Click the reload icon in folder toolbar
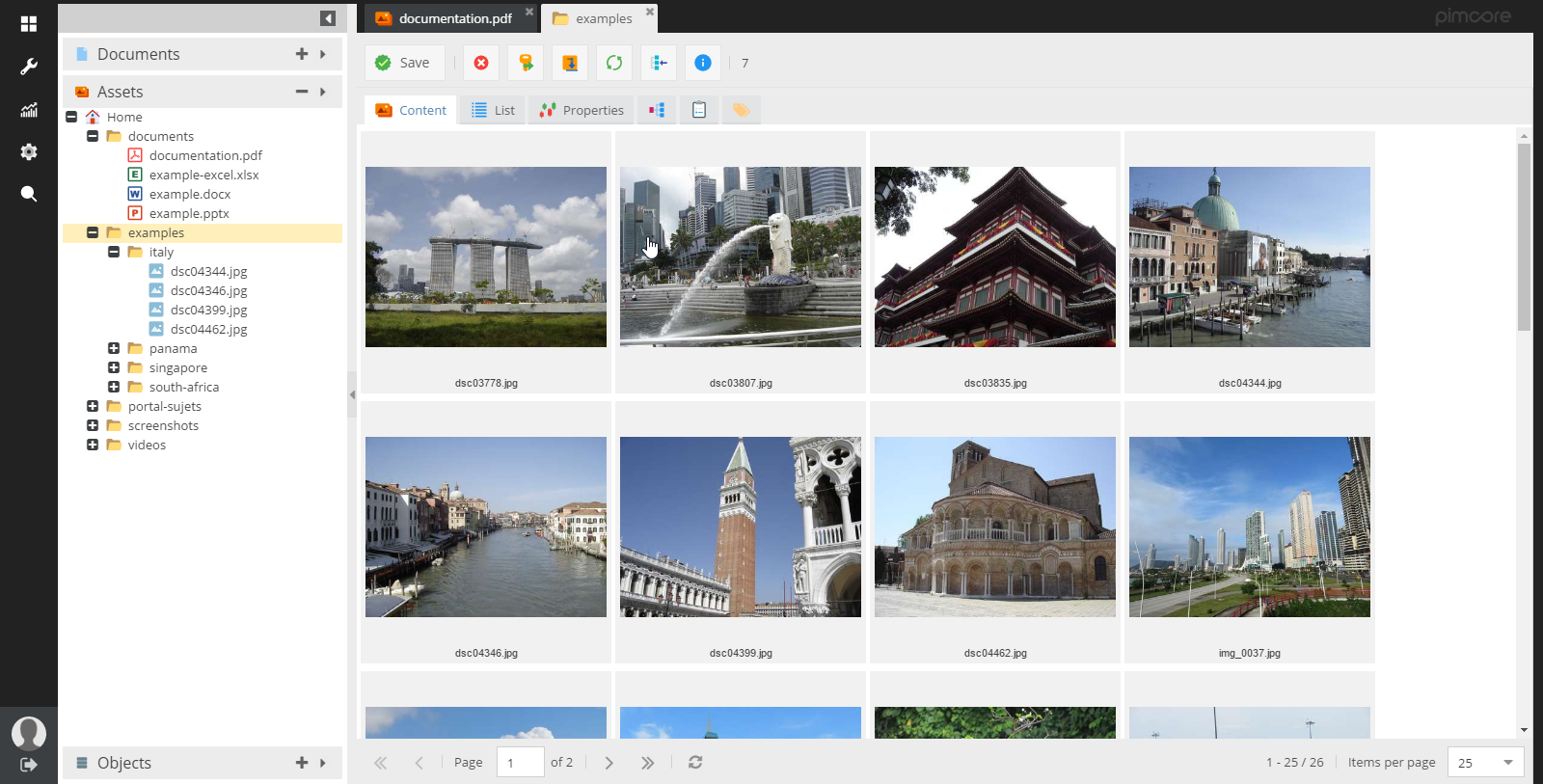1543x784 pixels. tap(614, 63)
